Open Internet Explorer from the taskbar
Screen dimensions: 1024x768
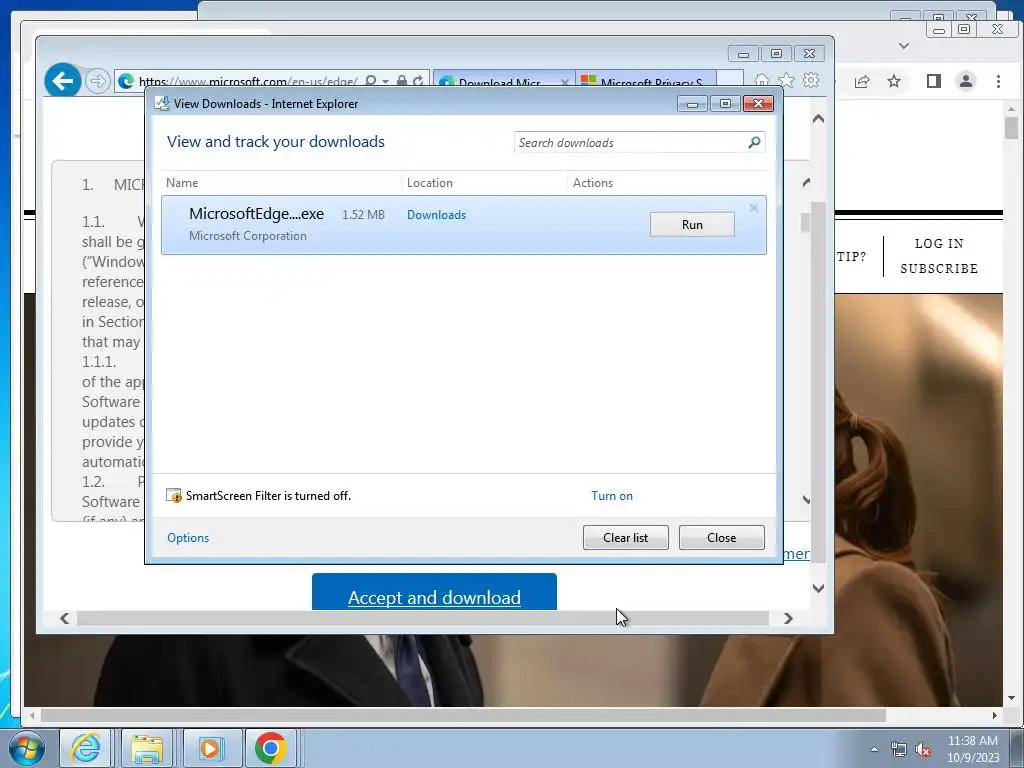coord(86,748)
